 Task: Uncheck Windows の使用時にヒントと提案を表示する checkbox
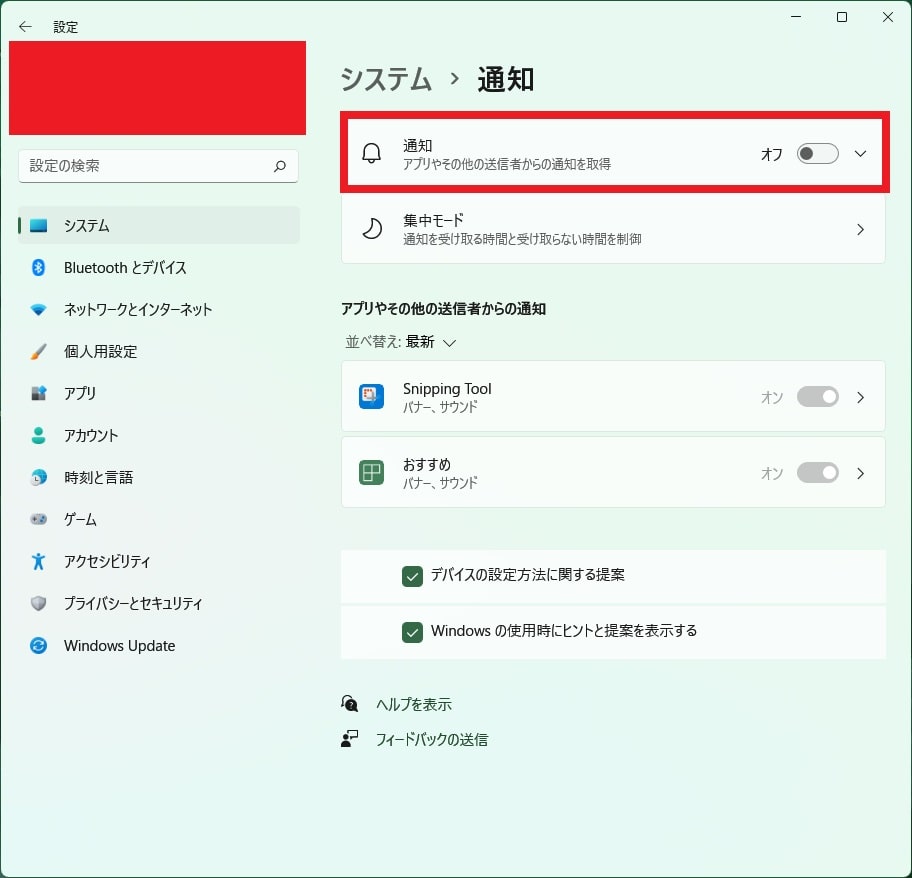point(412,632)
